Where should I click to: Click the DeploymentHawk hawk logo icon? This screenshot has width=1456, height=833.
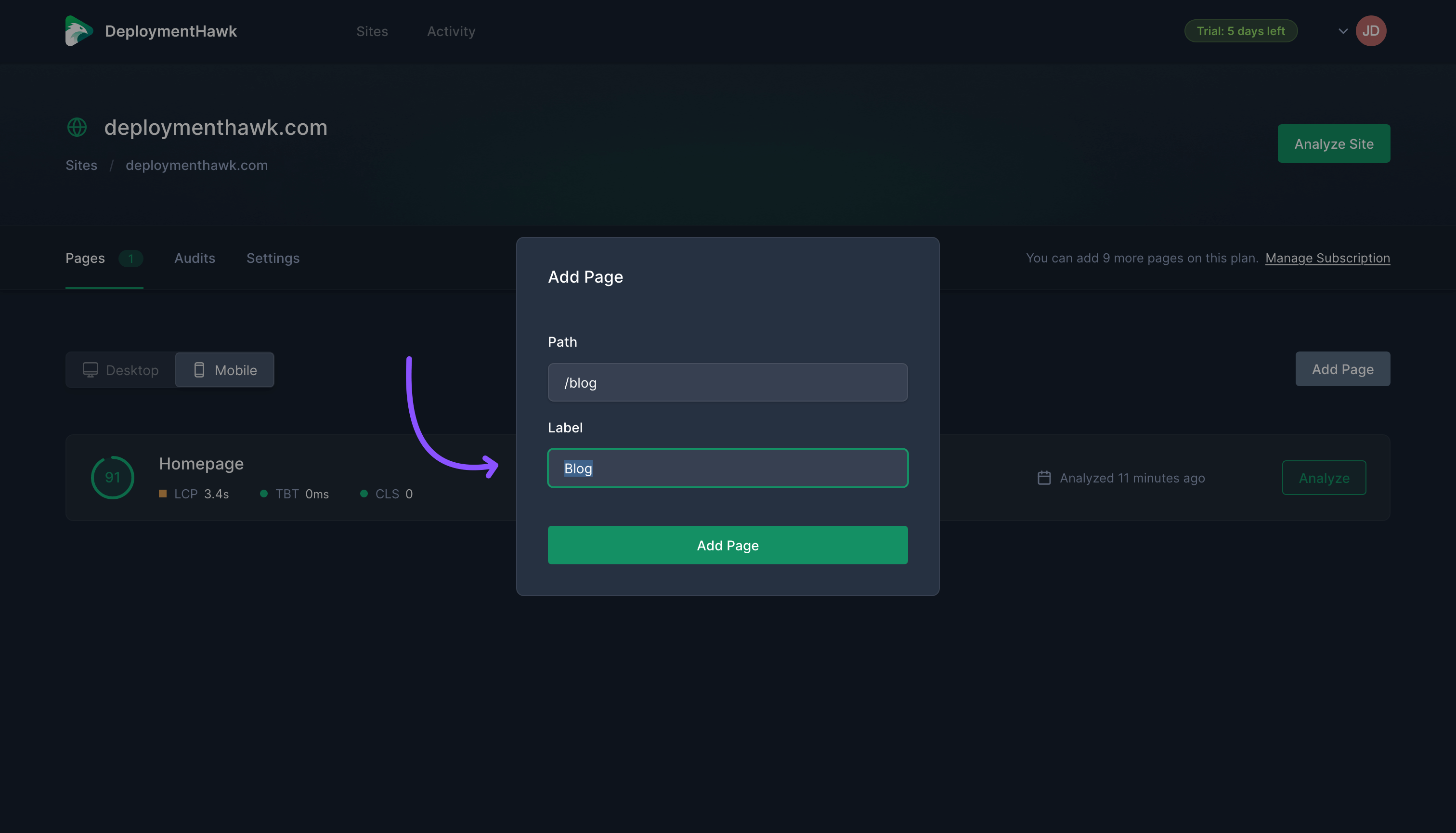coord(79,31)
